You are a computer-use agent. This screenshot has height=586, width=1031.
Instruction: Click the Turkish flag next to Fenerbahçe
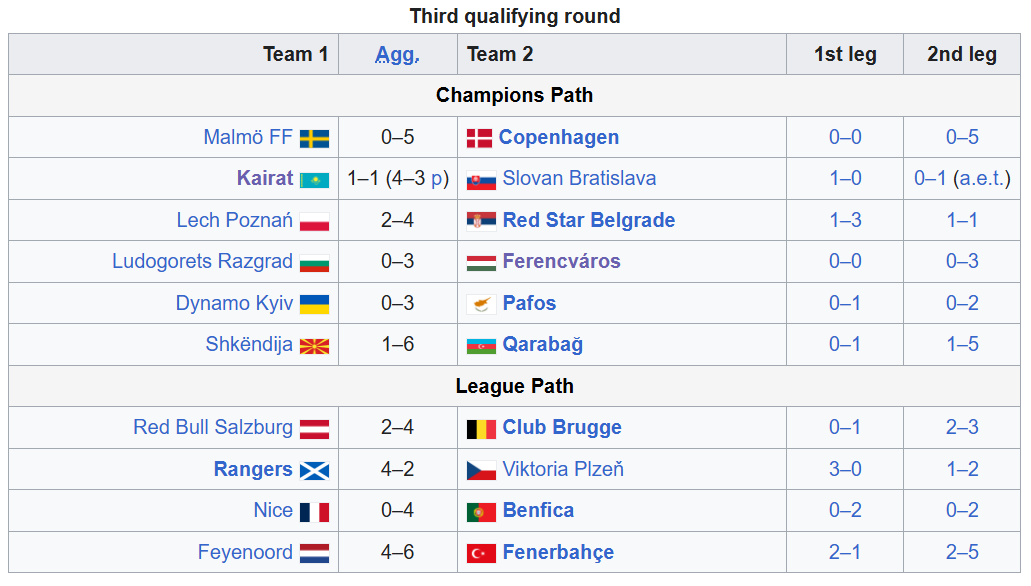(x=481, y=553)
